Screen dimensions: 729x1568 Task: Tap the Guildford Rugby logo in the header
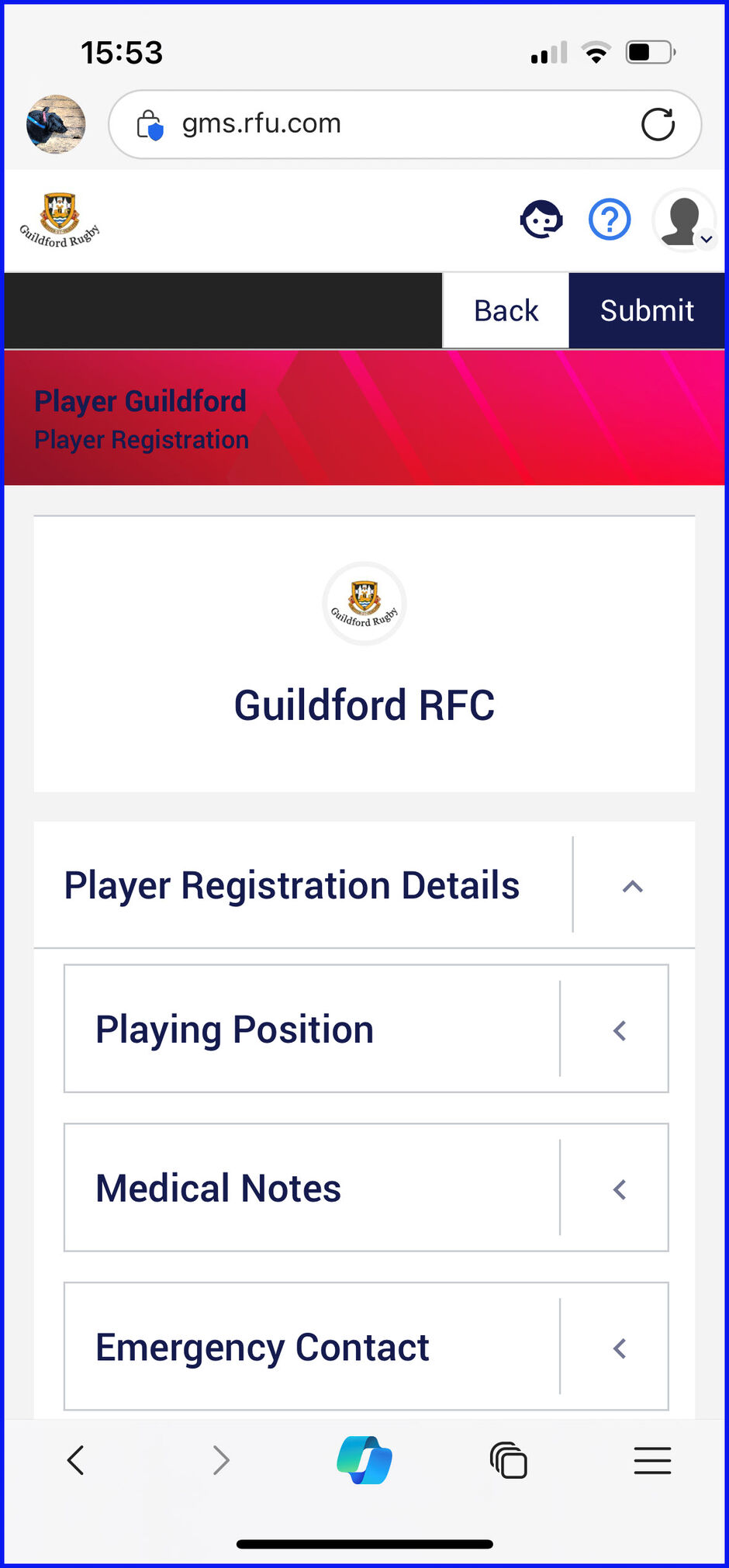(x=60, y=221)
